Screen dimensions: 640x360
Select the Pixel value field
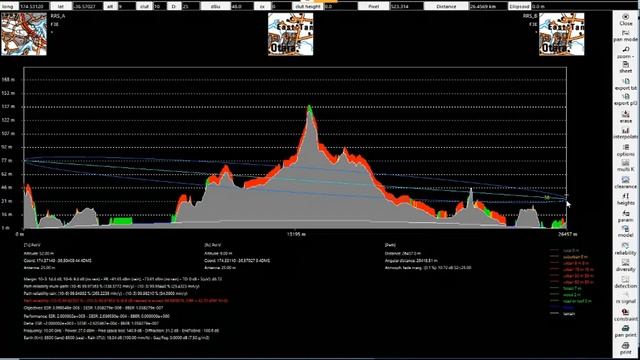click(406, 7)
